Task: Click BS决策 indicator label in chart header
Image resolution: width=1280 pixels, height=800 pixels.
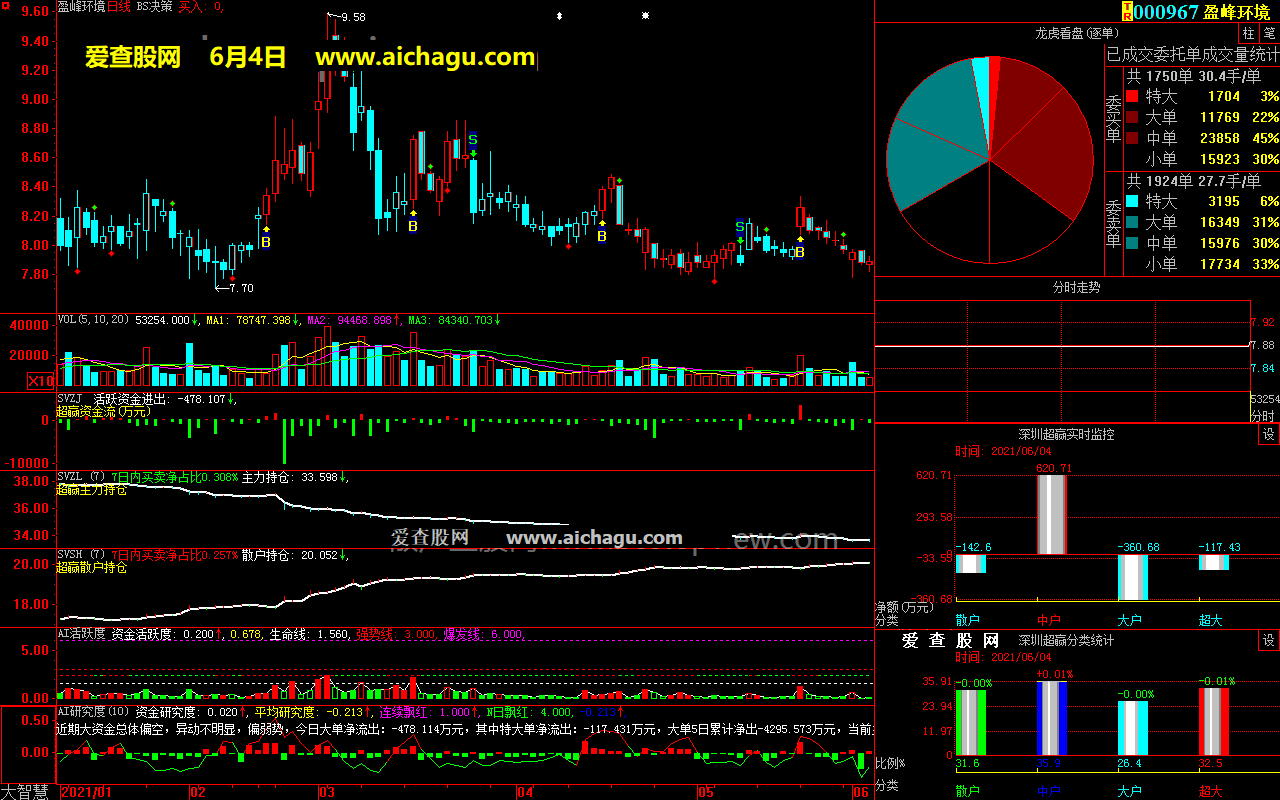Action: (154, 6)
